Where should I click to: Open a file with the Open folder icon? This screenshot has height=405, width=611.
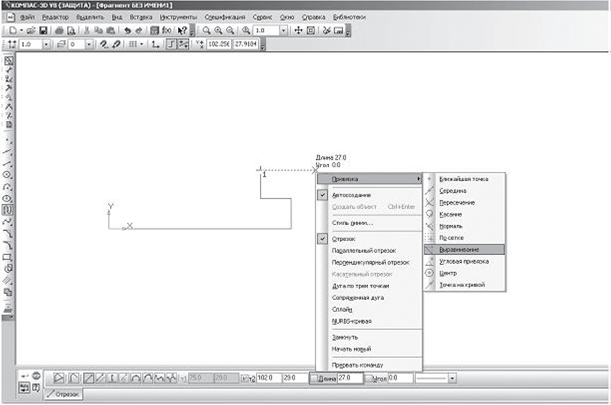(x=31, y=30)
